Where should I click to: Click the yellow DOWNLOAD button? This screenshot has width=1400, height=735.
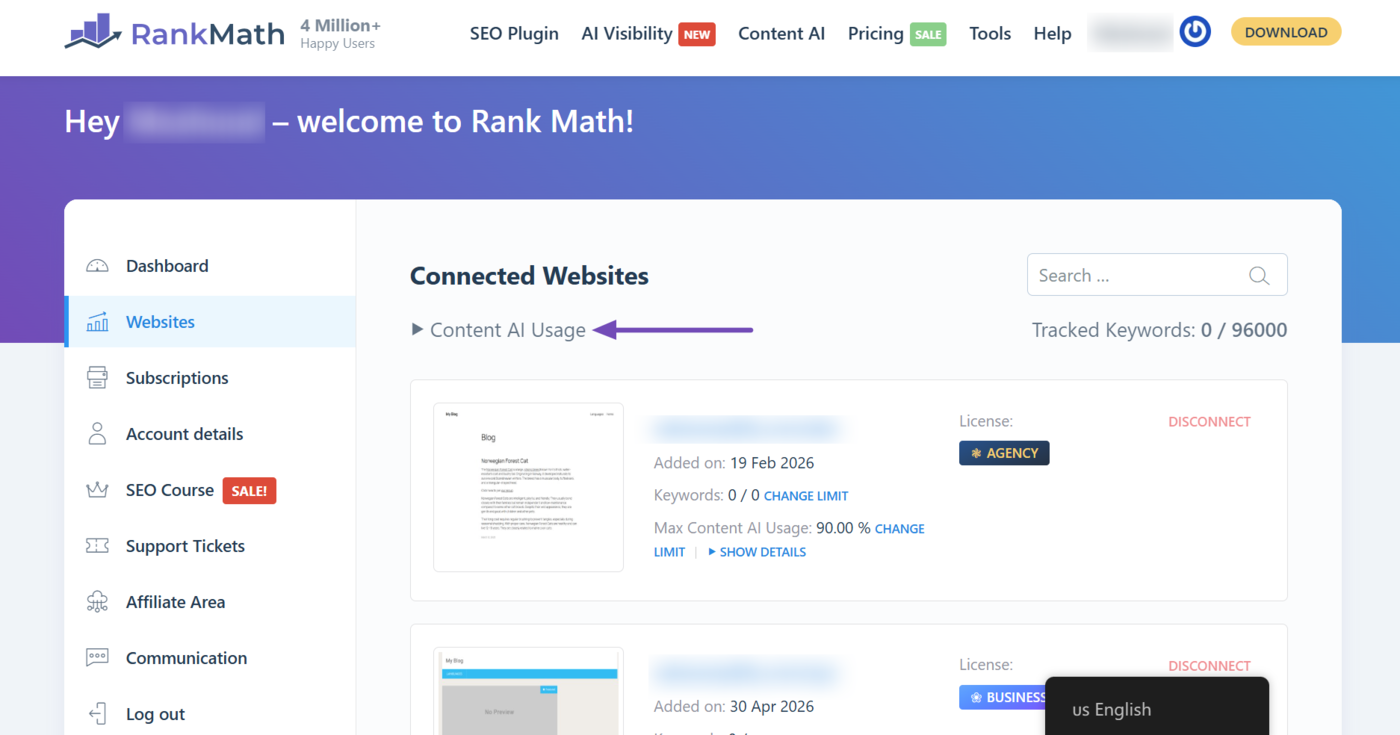pyautogui.click(x=1286, y=32)
